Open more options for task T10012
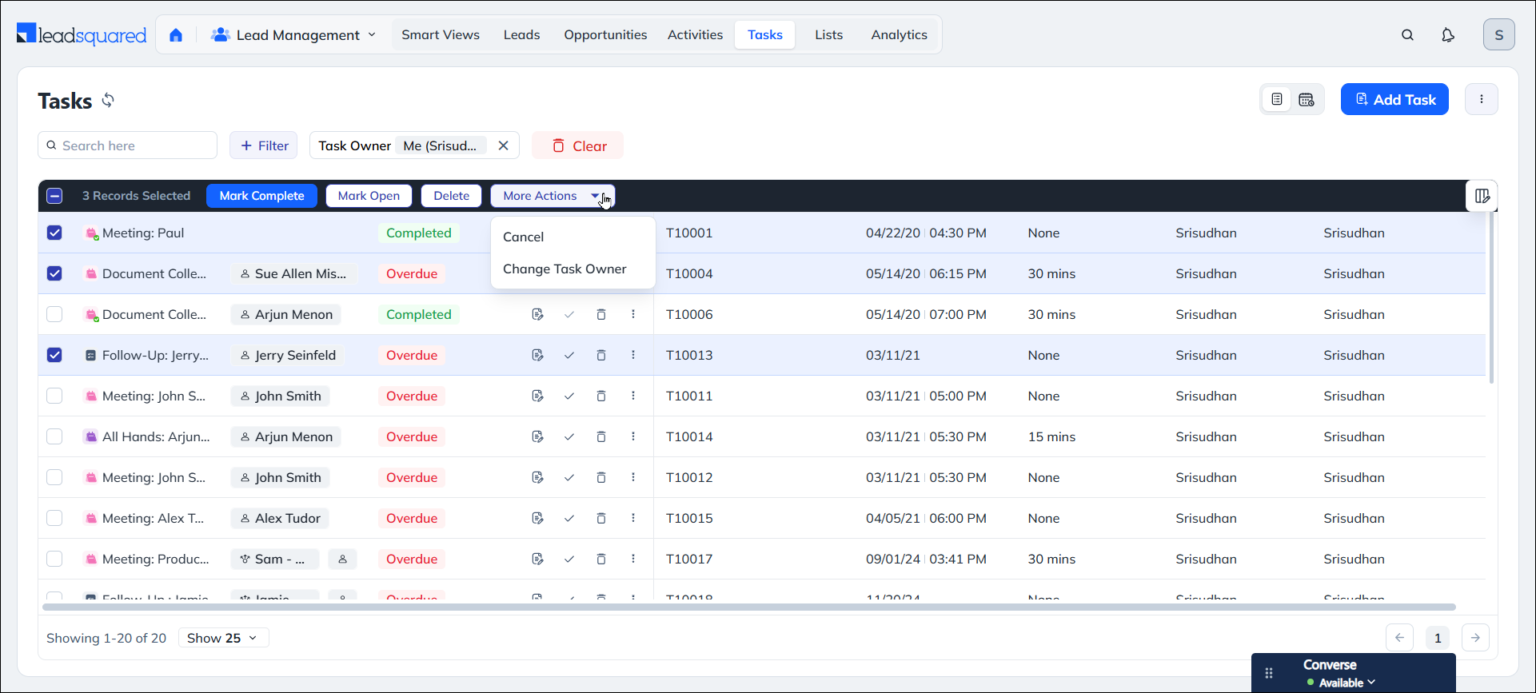The height and width of the screenshot is (693, 1536). [633, 478]
